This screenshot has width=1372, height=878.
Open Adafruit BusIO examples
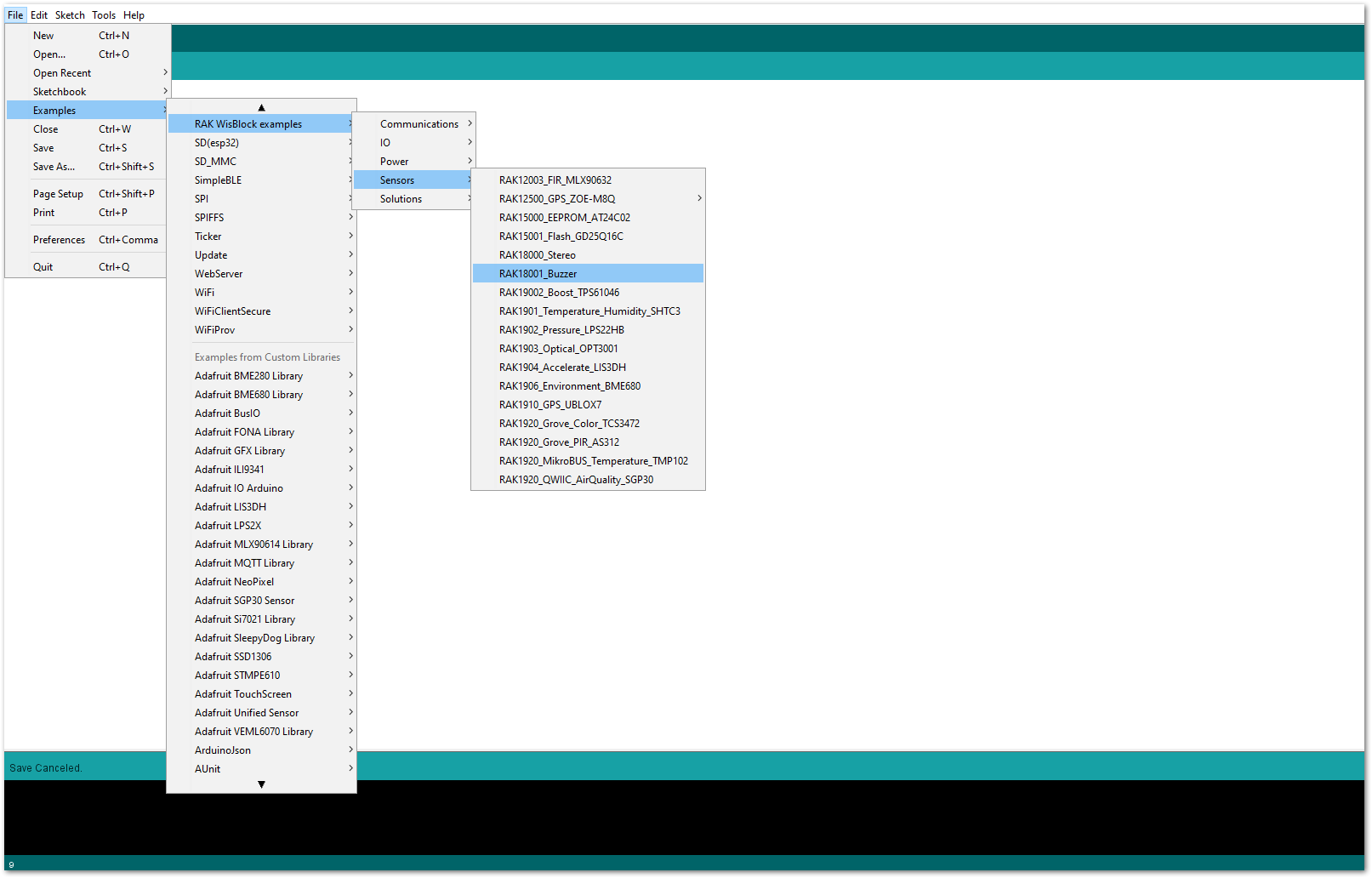tap(261, 413)
